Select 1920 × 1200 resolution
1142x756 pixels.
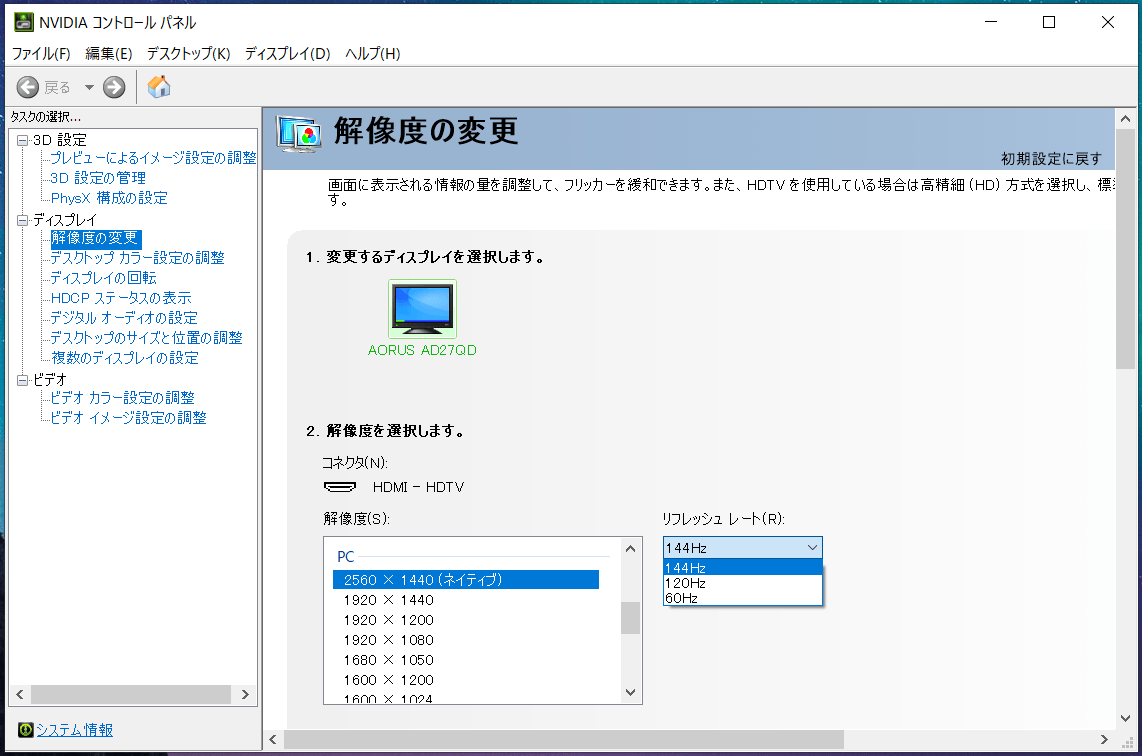(465, 620)
